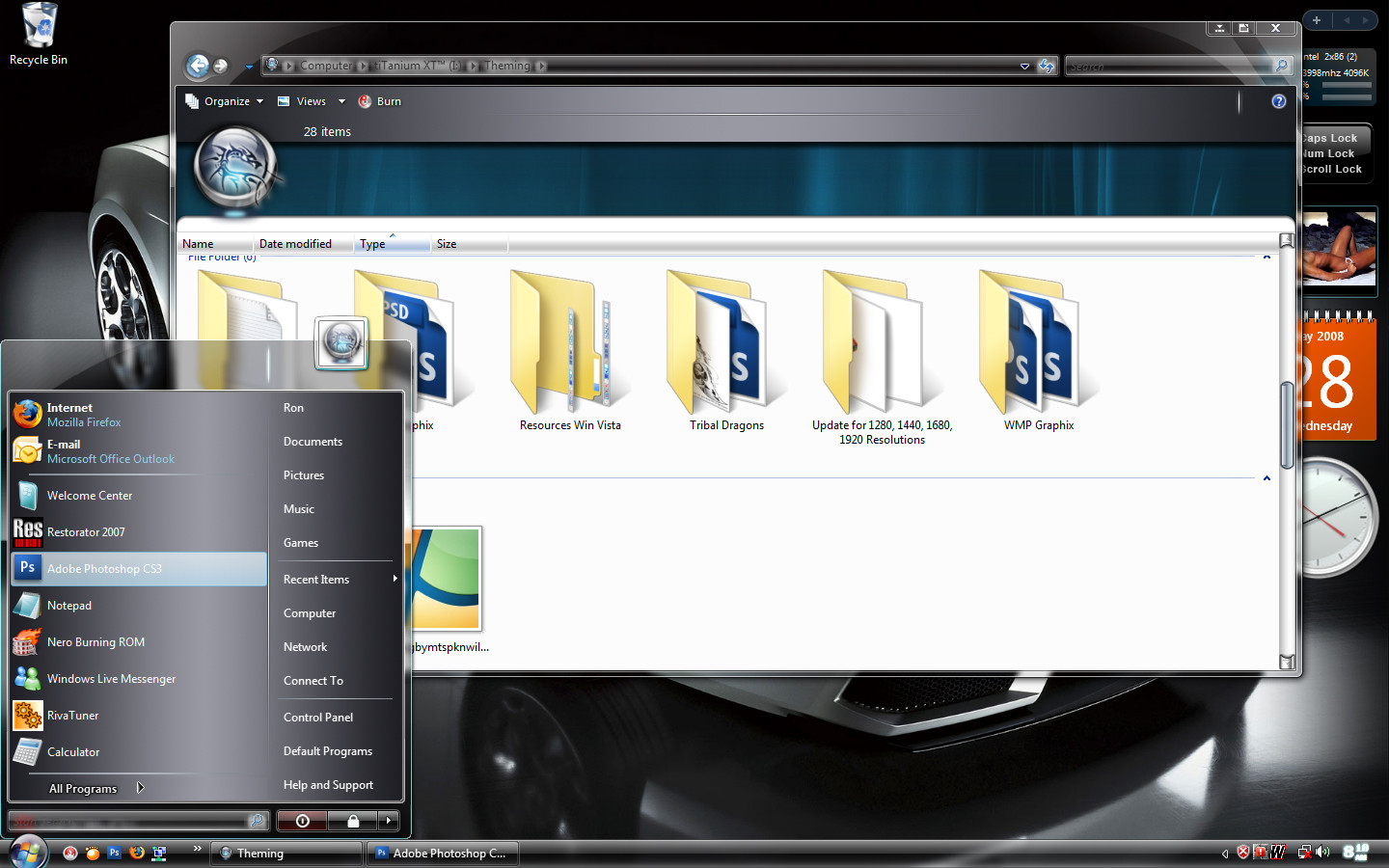Click Computer in the address path
The image size is (1389, 868).
pos(326,66)
